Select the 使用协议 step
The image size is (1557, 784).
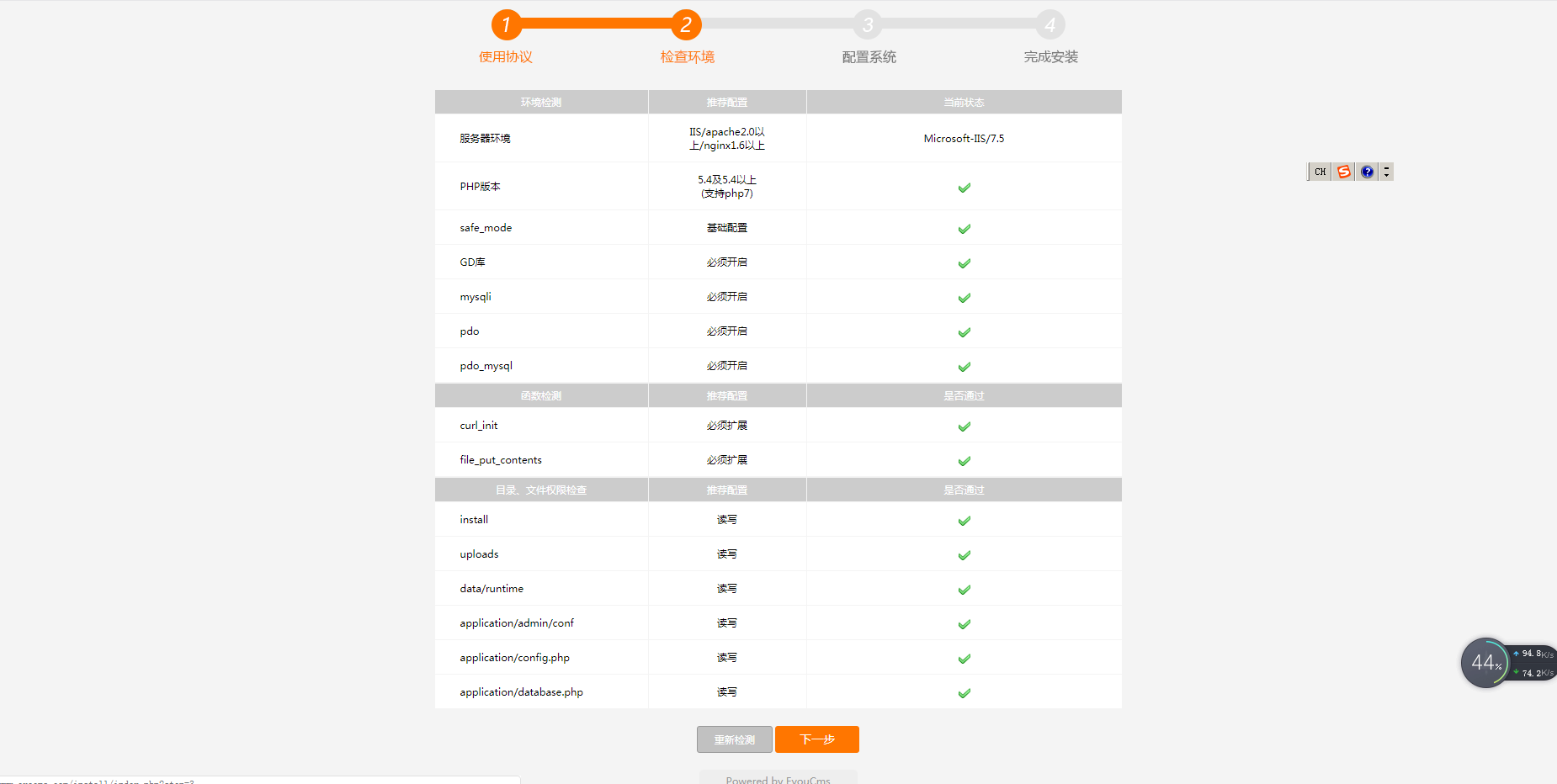click(504, 56)
